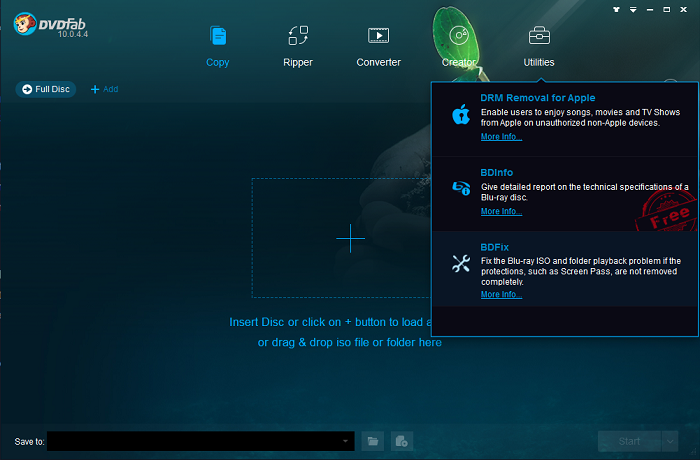Screen dimensions: 700x460
Task: Click the skin T-shirt icon in title bar
Action: 617,9
